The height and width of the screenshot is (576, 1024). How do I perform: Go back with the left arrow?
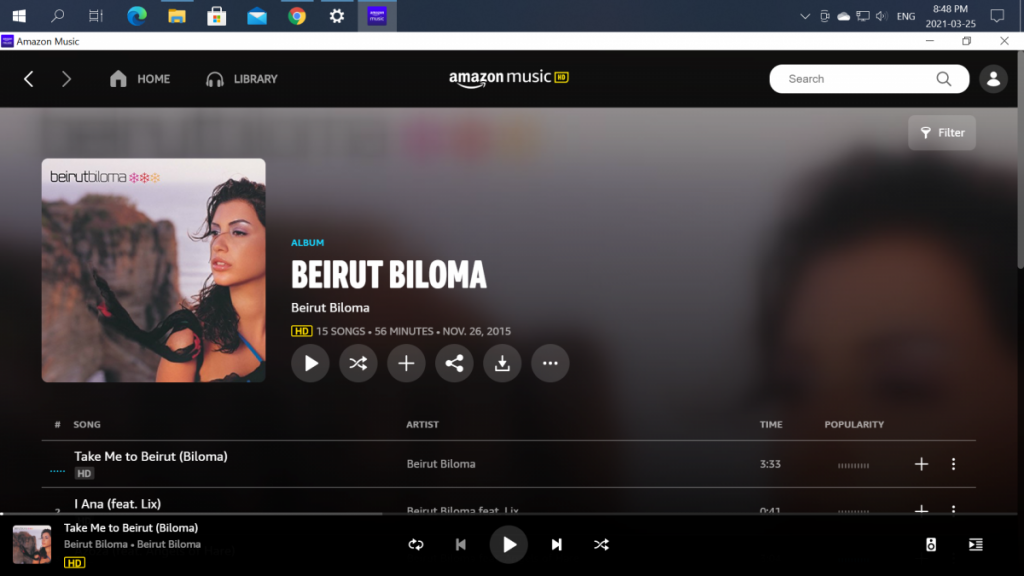[x=29, y=79]
